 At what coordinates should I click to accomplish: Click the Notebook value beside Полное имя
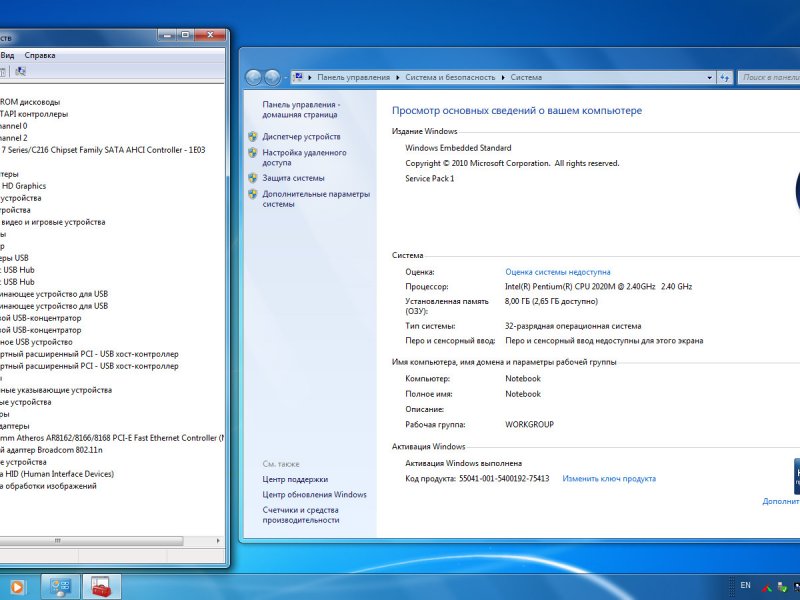(x=523, y=394)
